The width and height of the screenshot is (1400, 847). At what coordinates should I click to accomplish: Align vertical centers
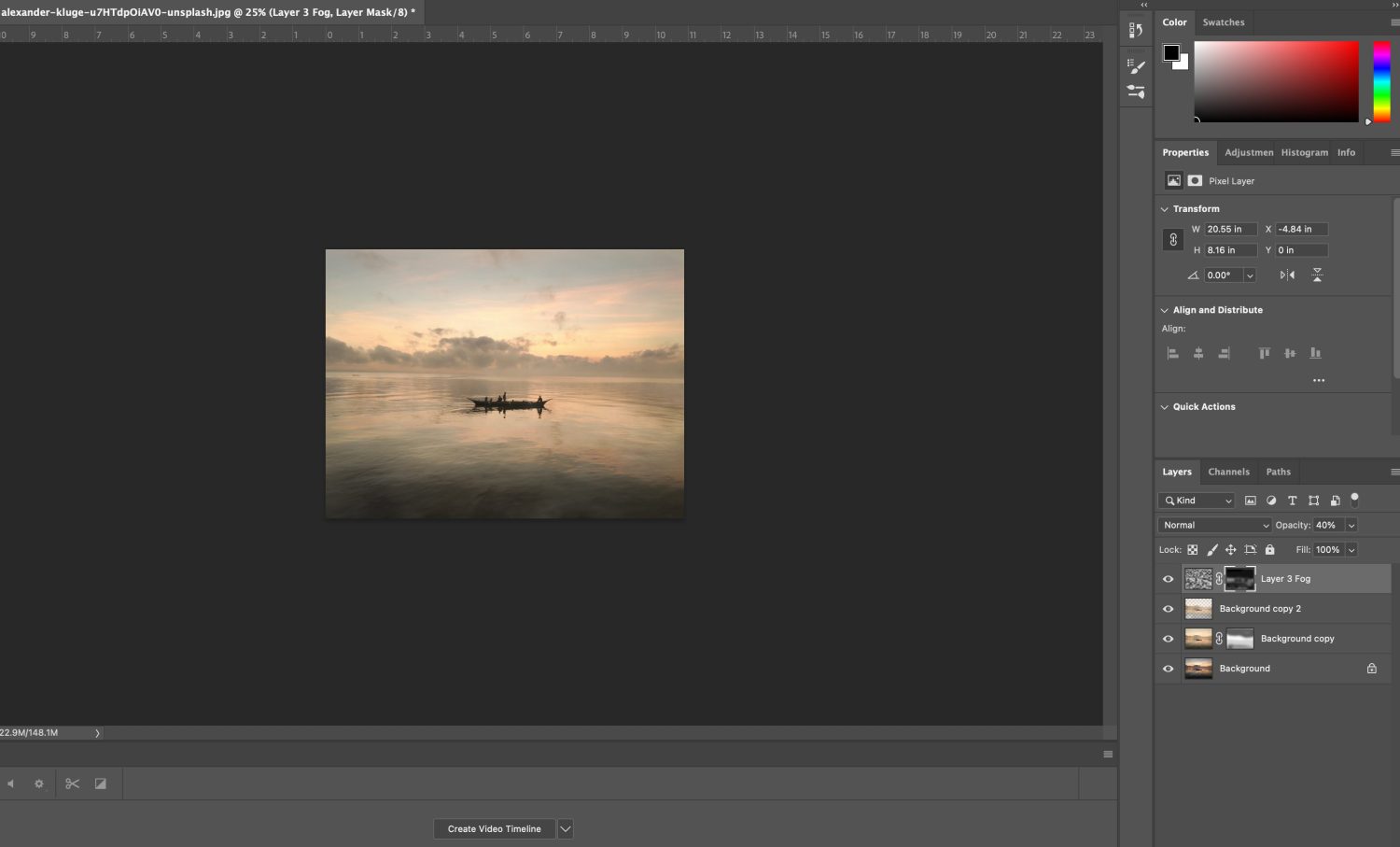[x=1290, y=353]
